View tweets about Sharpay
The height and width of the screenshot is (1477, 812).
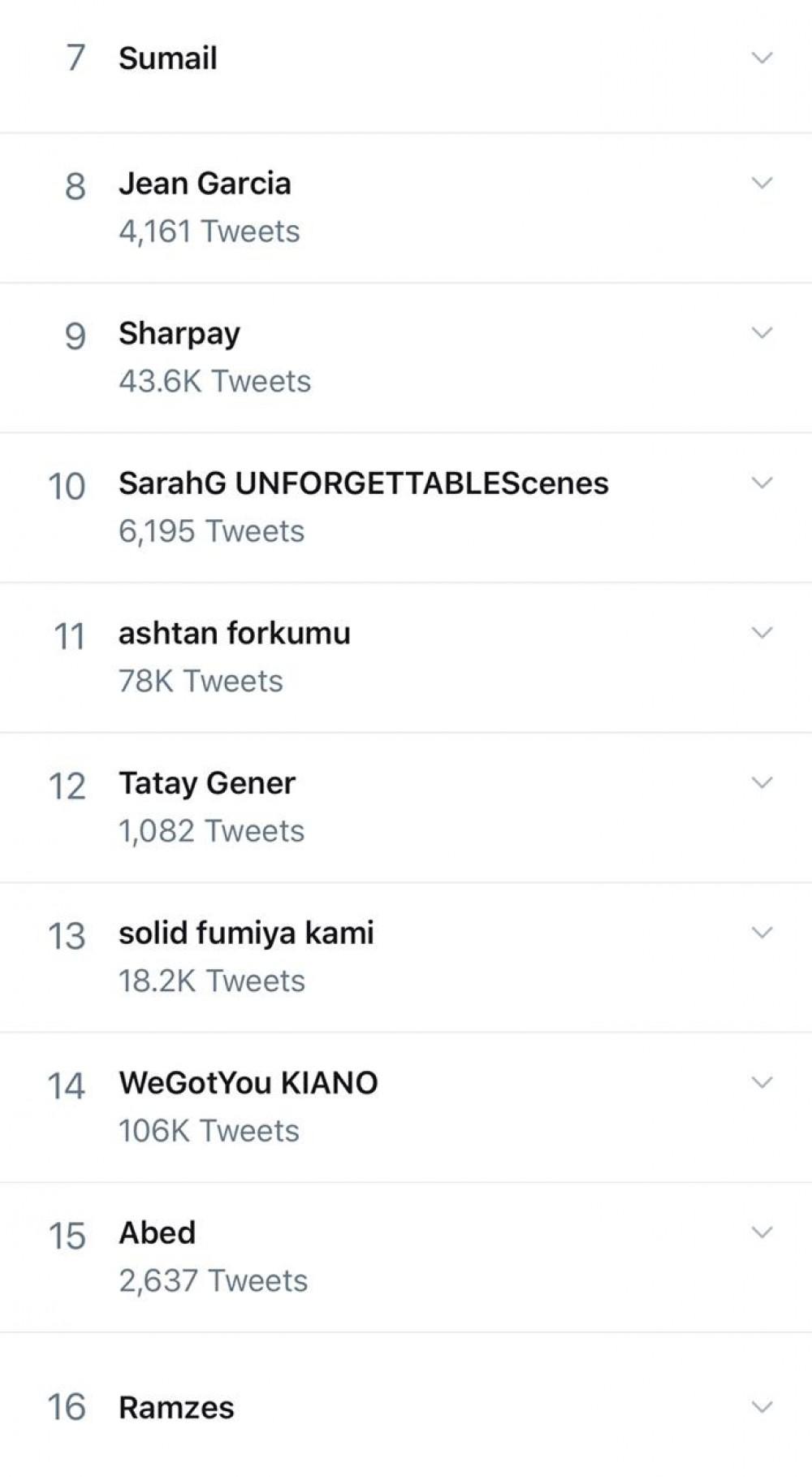coord(179,334)
